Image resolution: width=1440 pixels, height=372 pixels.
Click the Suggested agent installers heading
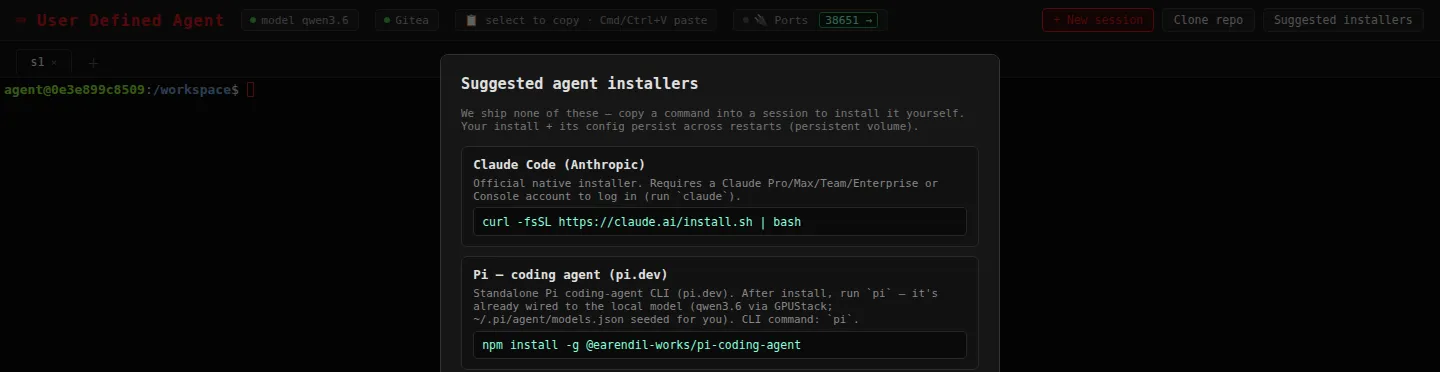[579, 83]
